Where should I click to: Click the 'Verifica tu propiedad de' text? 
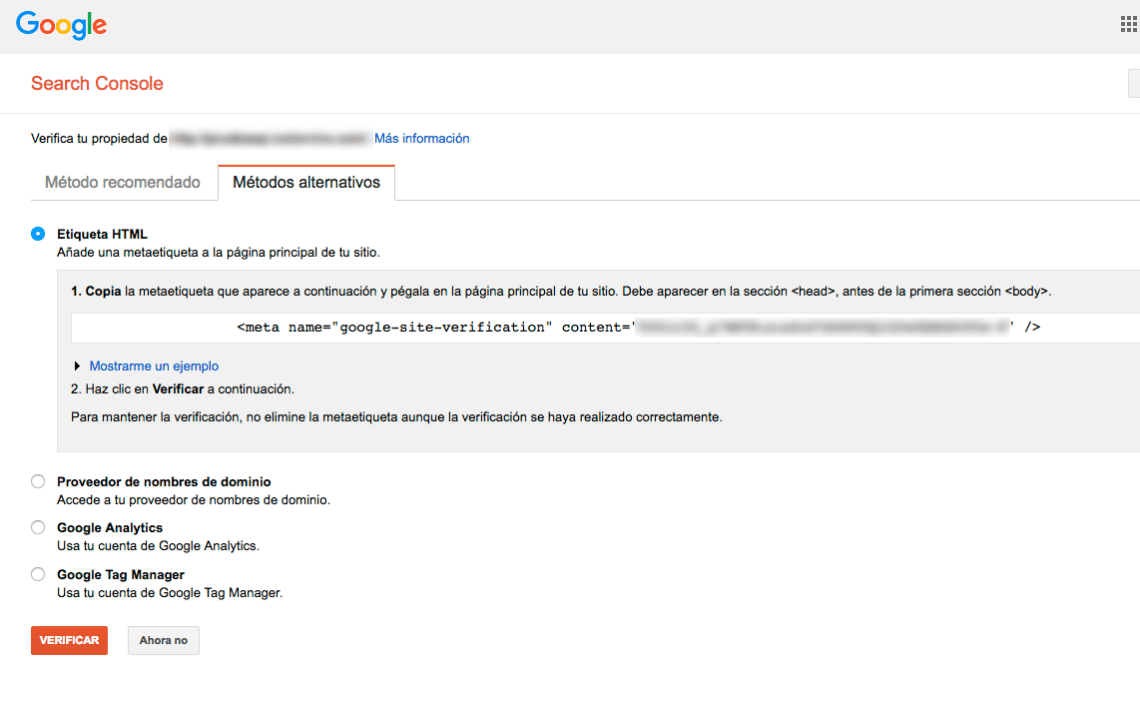[99, 138]
